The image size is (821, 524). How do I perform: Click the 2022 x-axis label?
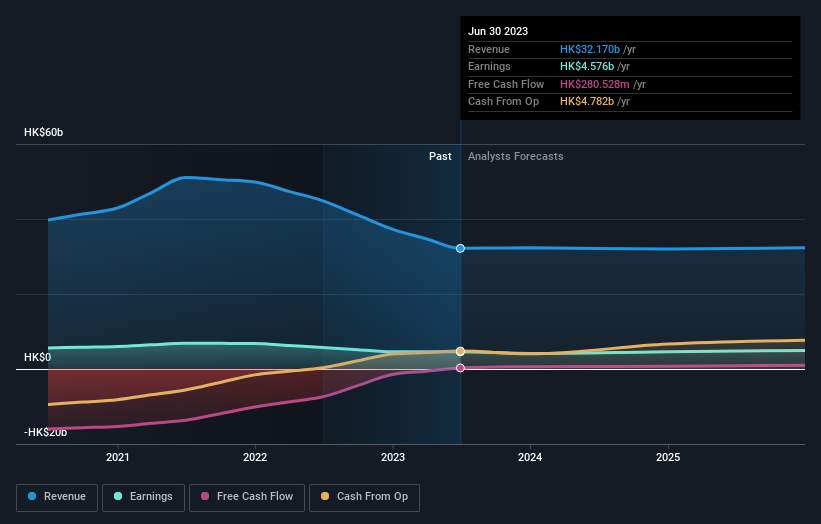pos(255,457)
